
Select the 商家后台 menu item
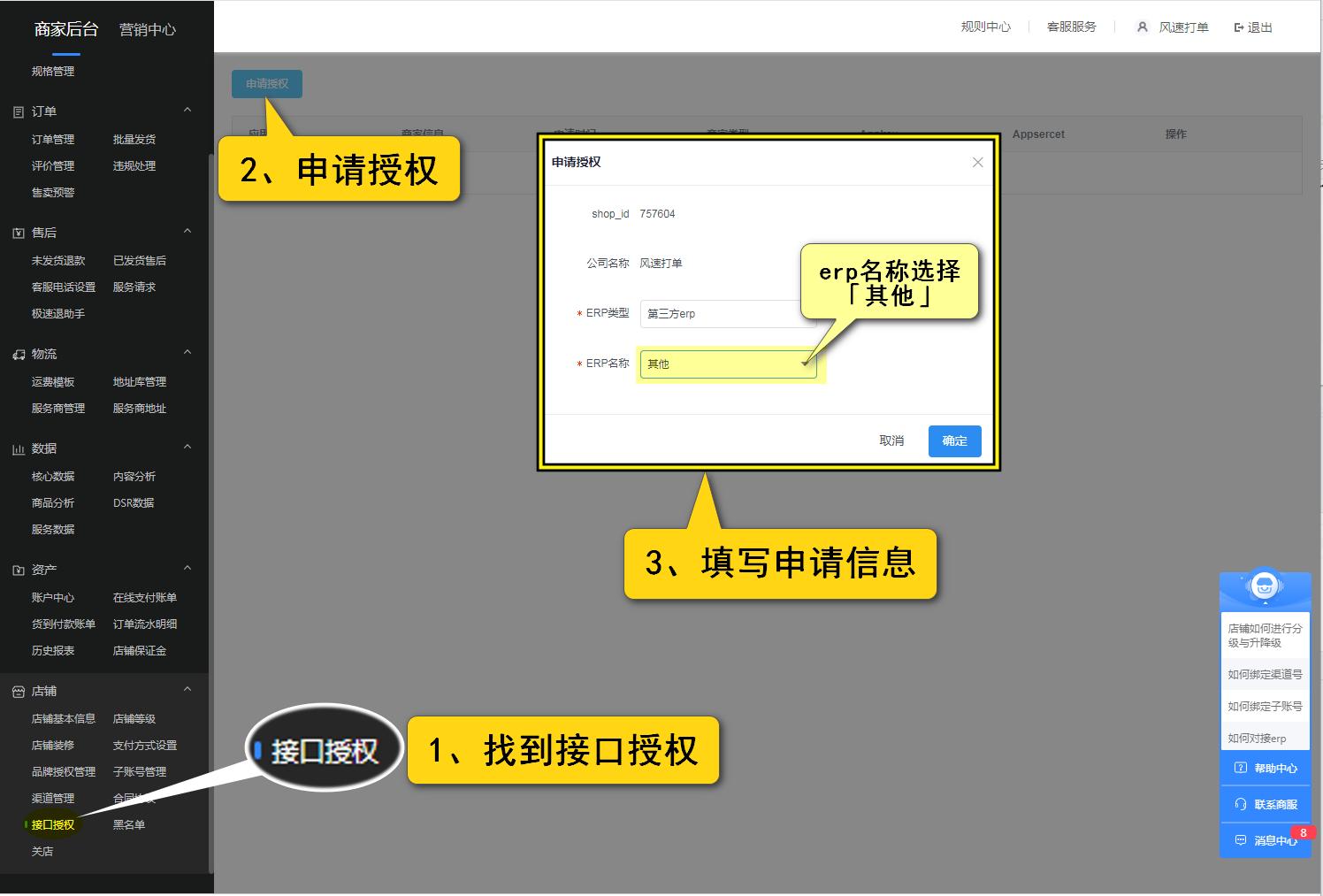66,29
